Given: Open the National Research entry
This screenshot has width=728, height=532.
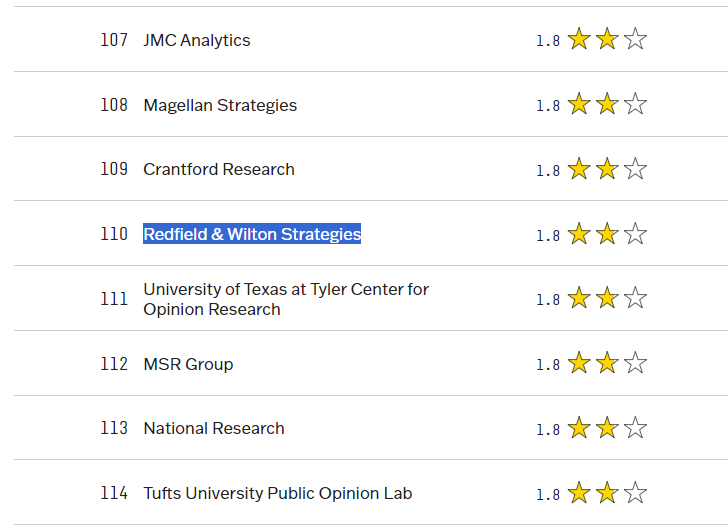Looking at the screenshot, I should point(214,428).
